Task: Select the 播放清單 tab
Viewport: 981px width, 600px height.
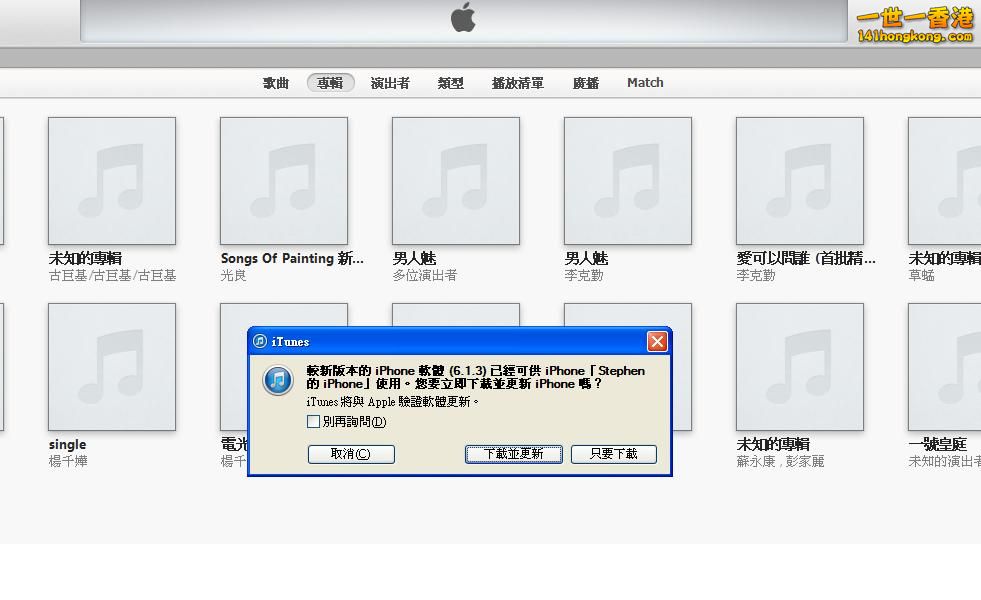Action: click(x=517, y=83)
